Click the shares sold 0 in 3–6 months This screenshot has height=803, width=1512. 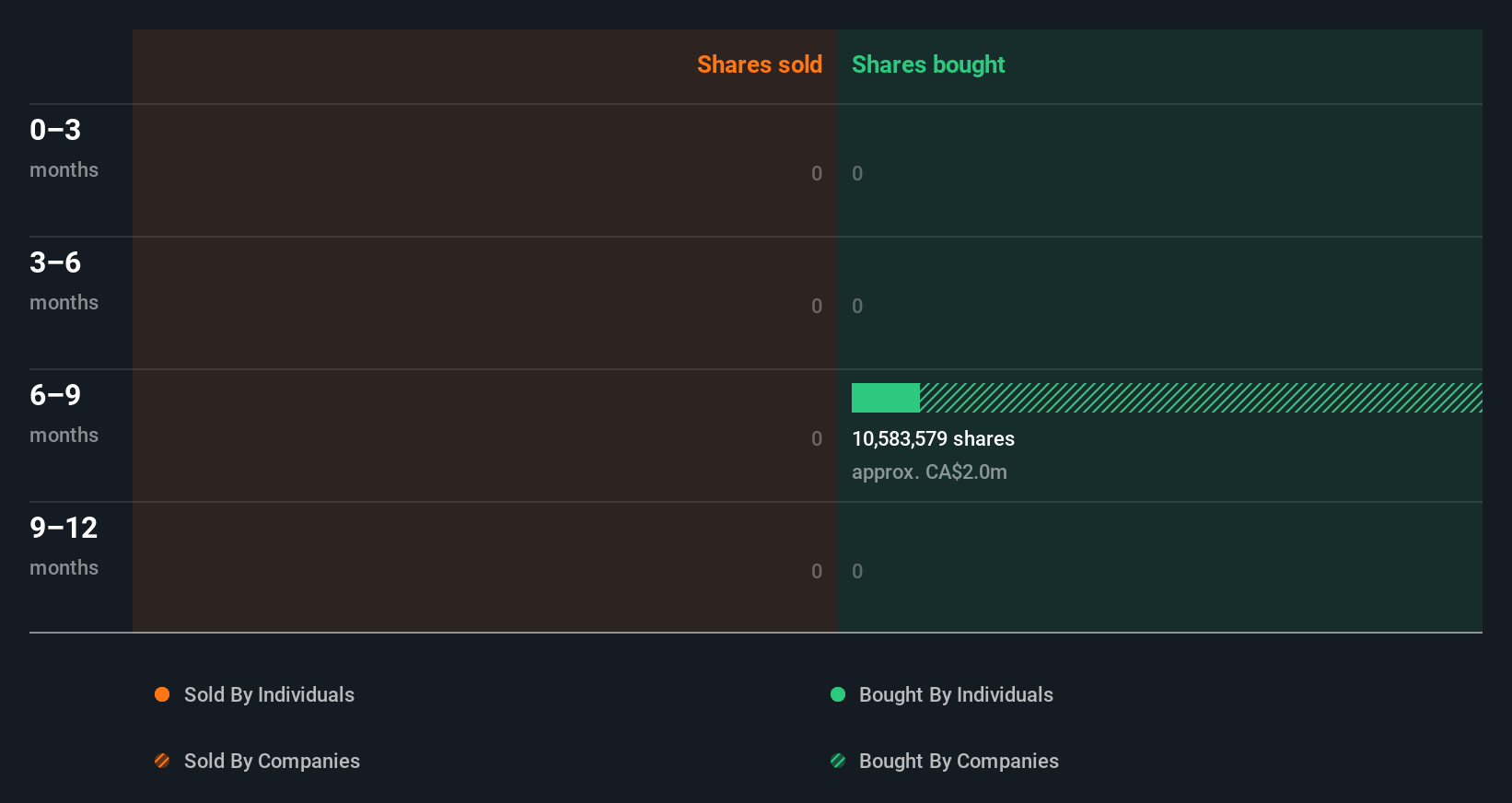[x=817, y=306]
